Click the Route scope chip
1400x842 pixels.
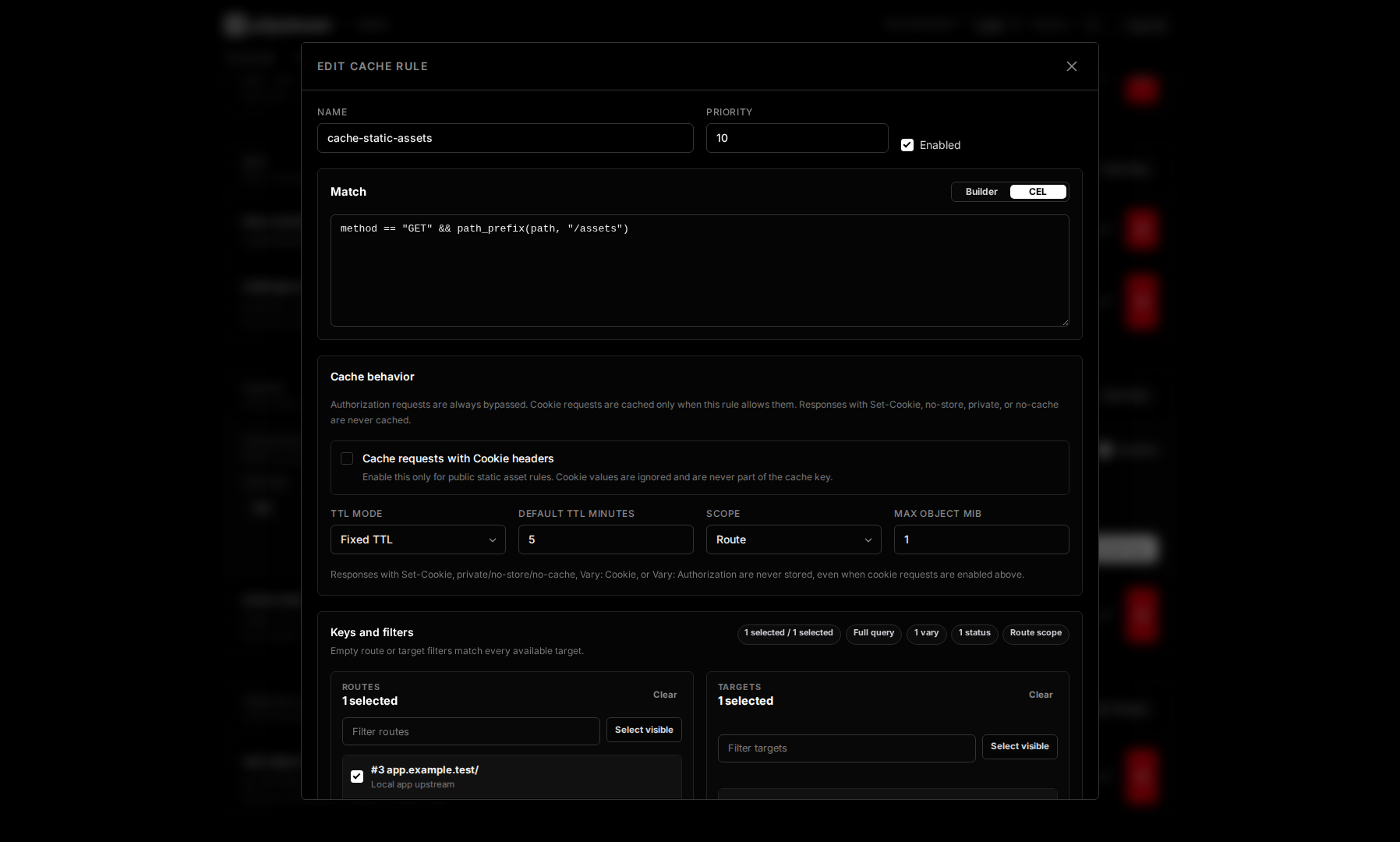pos(1036,633)
